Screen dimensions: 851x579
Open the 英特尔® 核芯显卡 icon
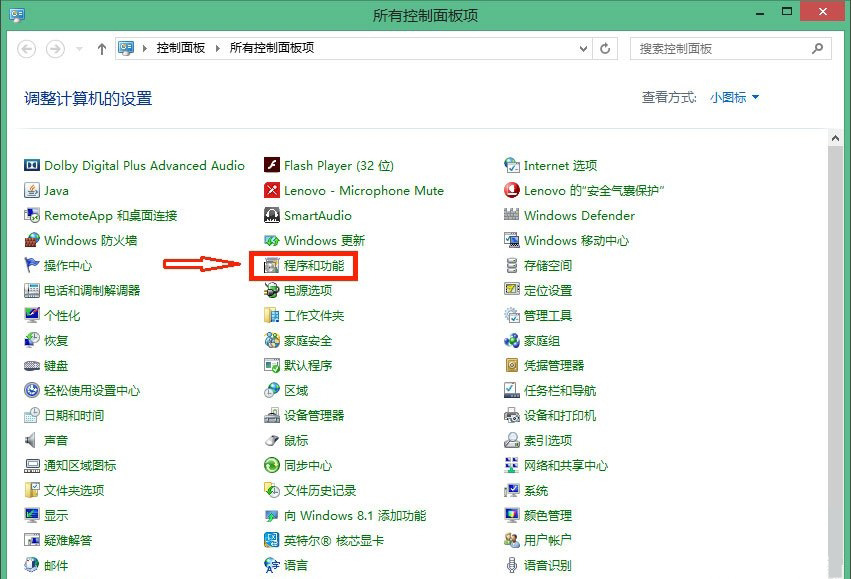(x=272, y=540)
